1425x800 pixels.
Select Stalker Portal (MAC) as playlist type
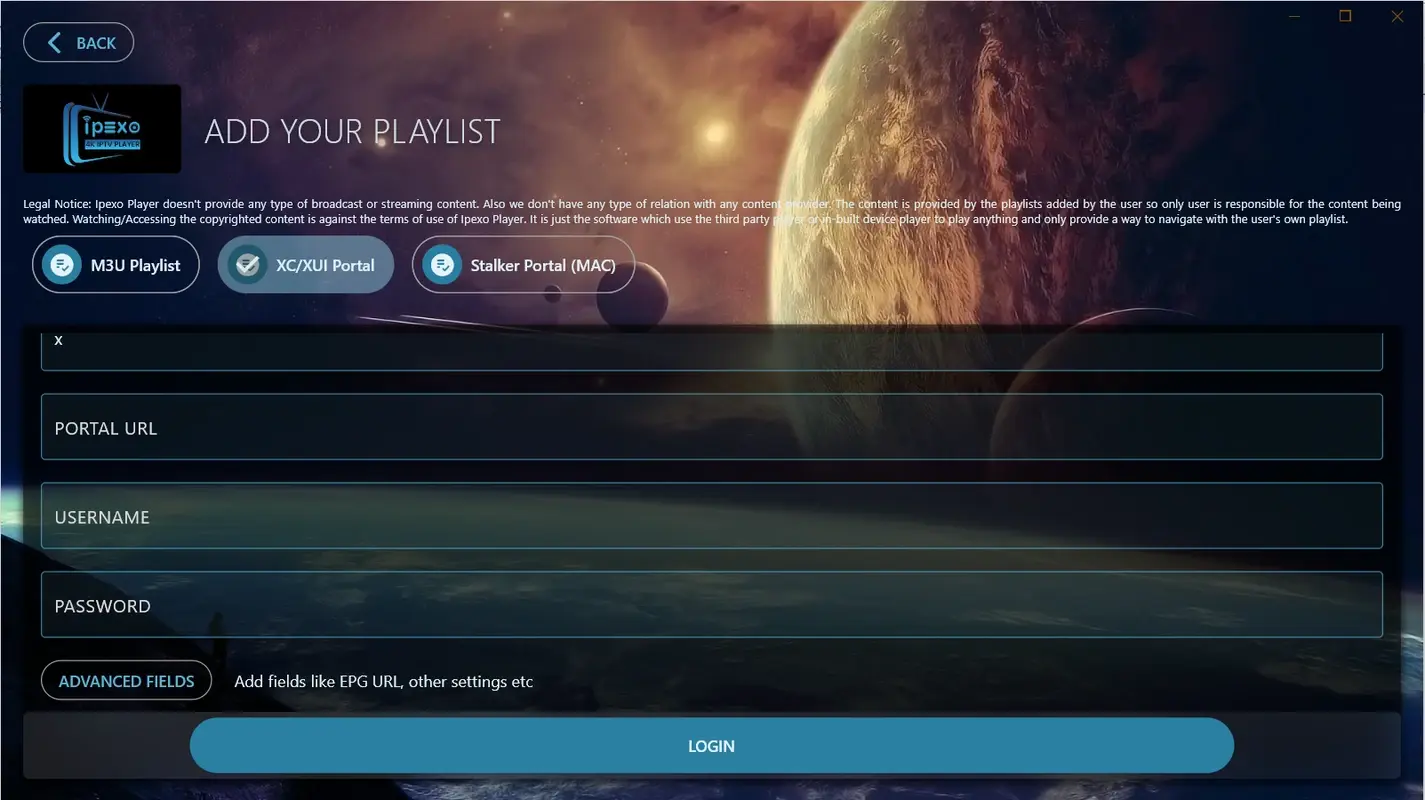coord(522,264)
